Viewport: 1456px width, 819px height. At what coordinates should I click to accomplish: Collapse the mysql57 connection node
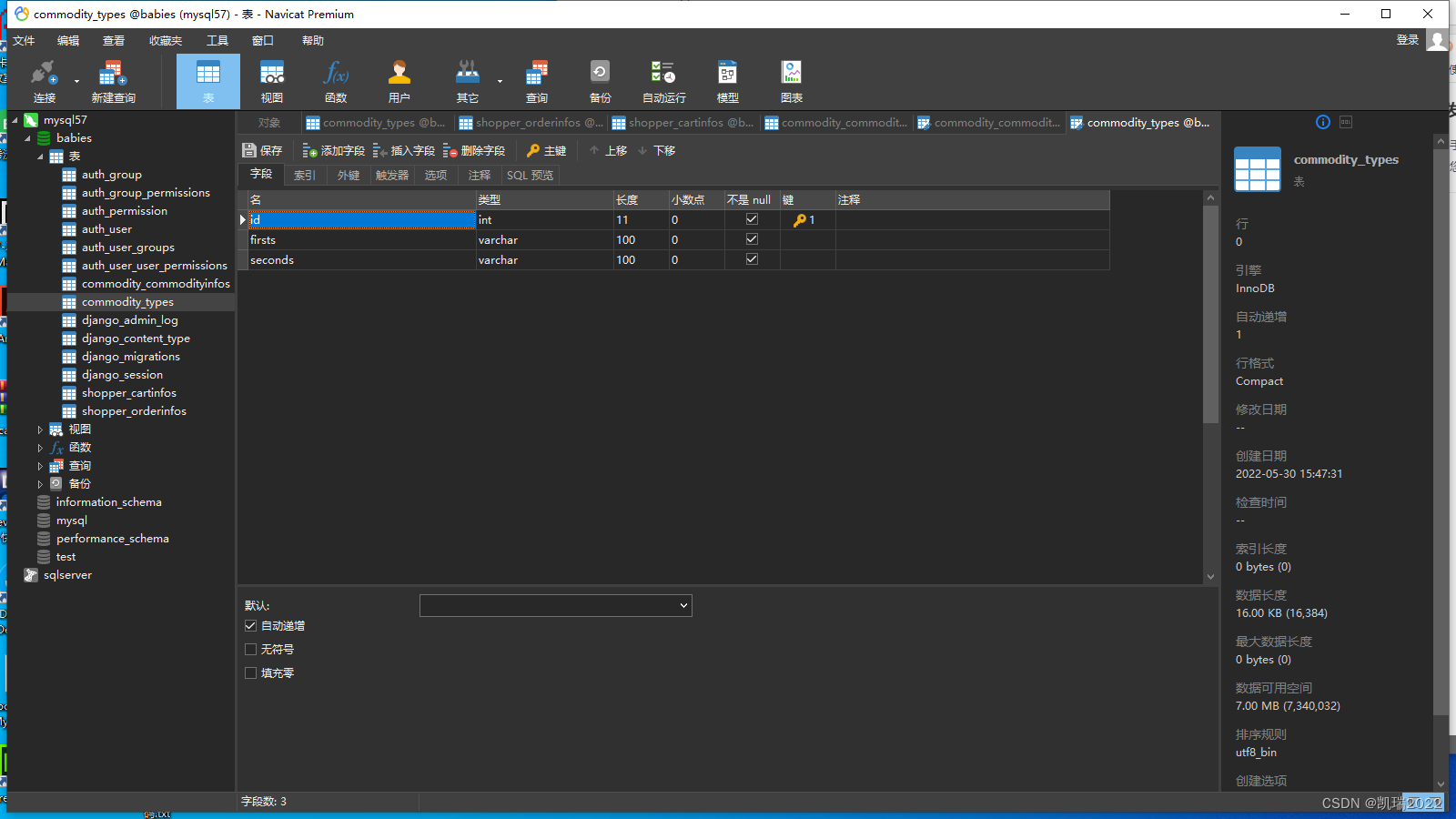click(x=15, y=120)
